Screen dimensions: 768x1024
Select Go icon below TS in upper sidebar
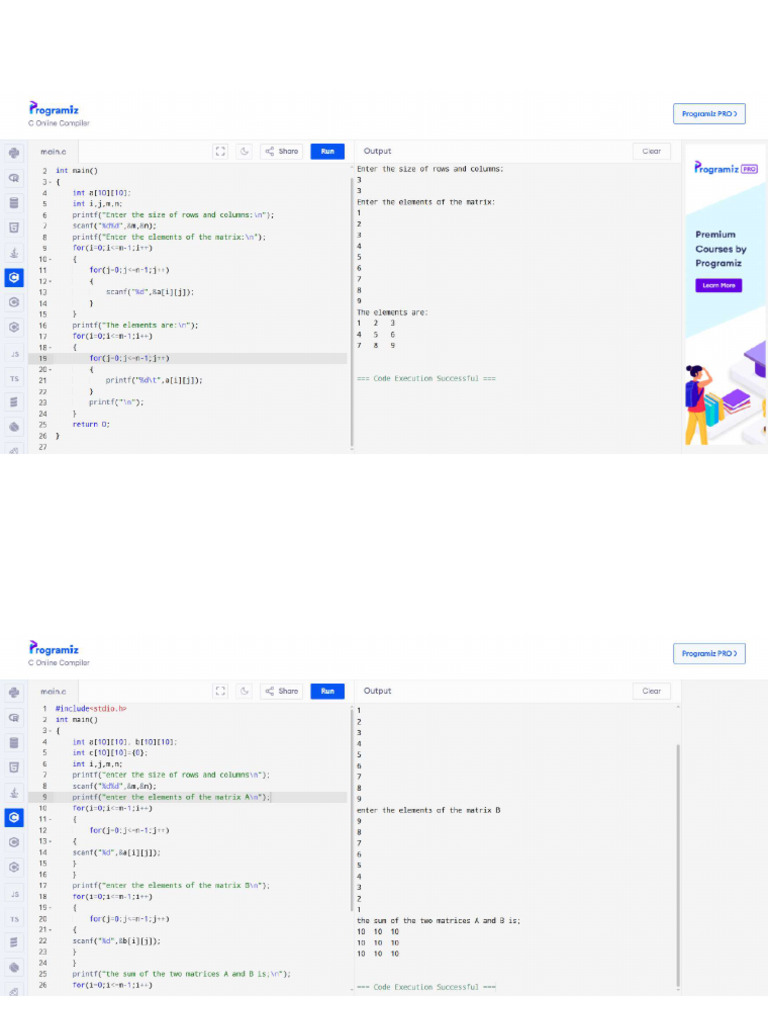click(14, 402)
